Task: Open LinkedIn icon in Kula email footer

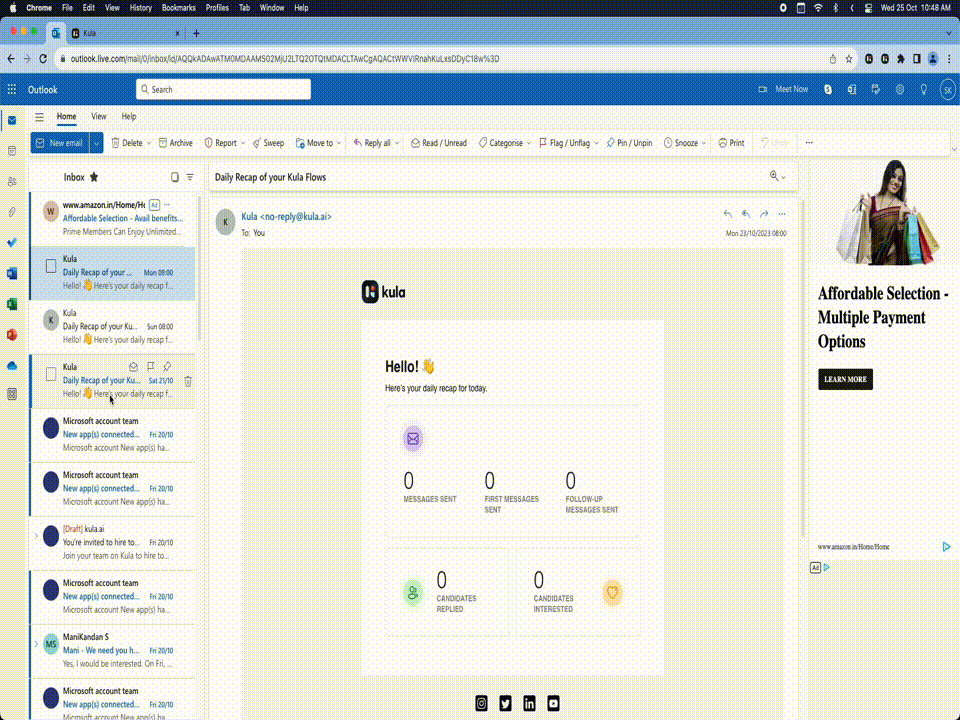Action: [529, 703]
